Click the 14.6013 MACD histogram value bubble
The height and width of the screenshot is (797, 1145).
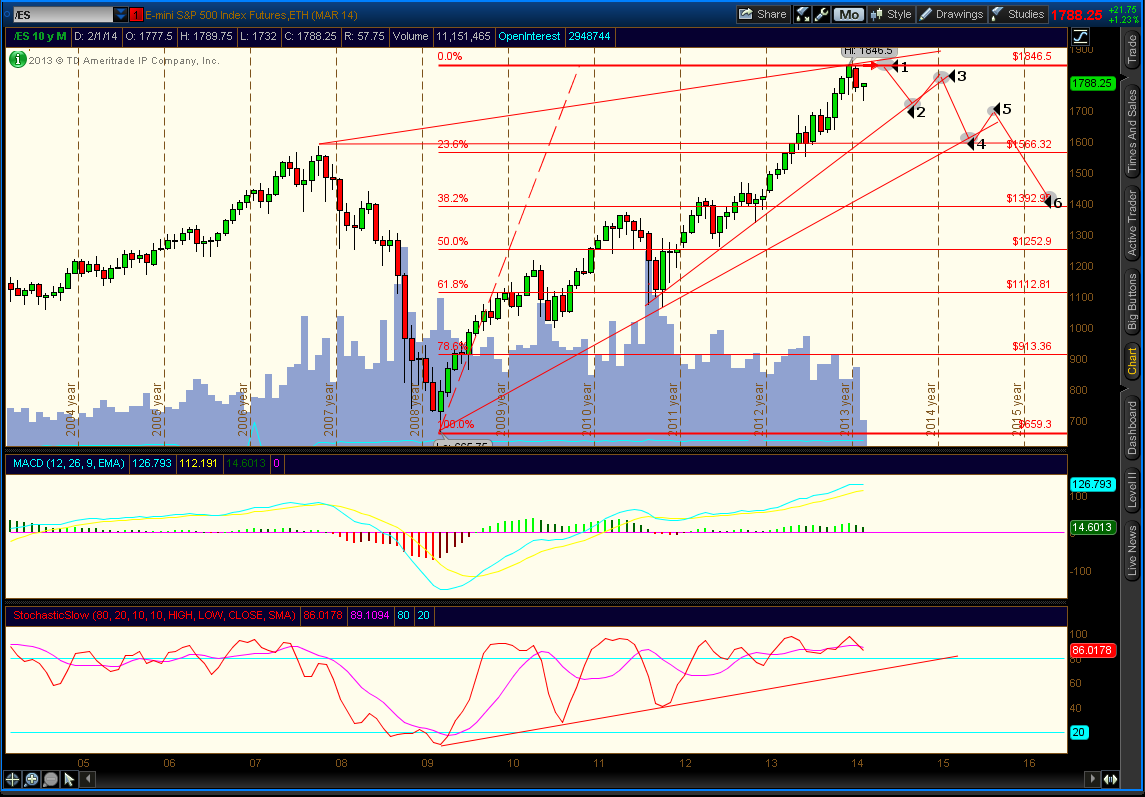1092,527
